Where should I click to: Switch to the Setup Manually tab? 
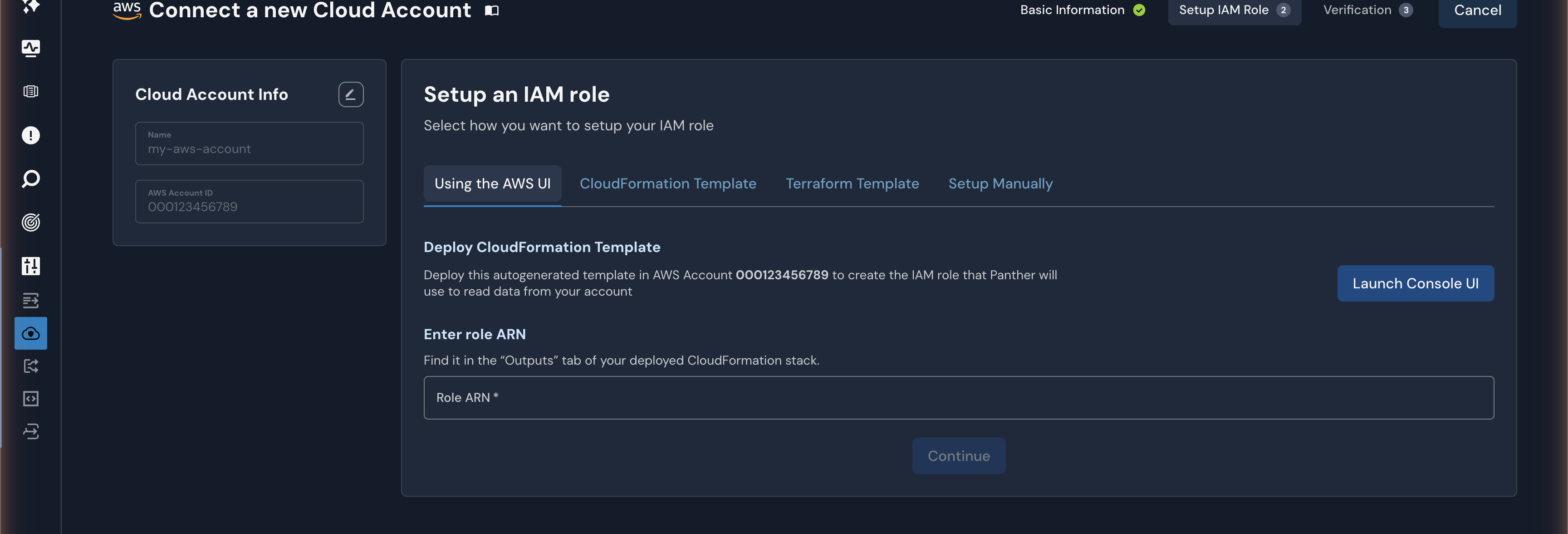pos(1000,184)
